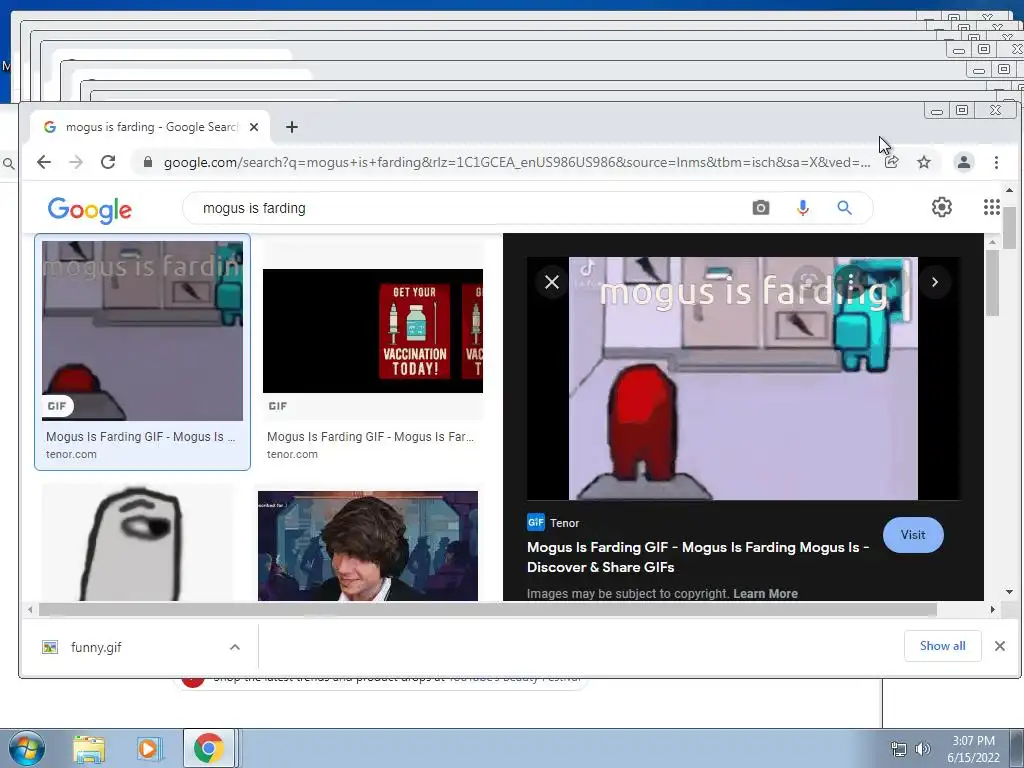The width and height of the screenshot is (1024, 768).
Task: Click the first result's tenor.com caption
Action: point(71,455)
